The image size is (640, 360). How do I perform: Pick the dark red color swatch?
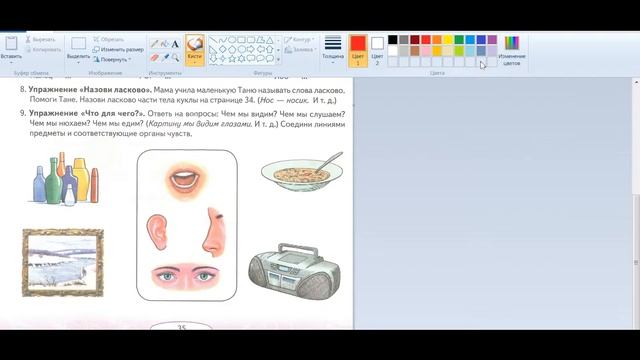(x=415, y=40)
